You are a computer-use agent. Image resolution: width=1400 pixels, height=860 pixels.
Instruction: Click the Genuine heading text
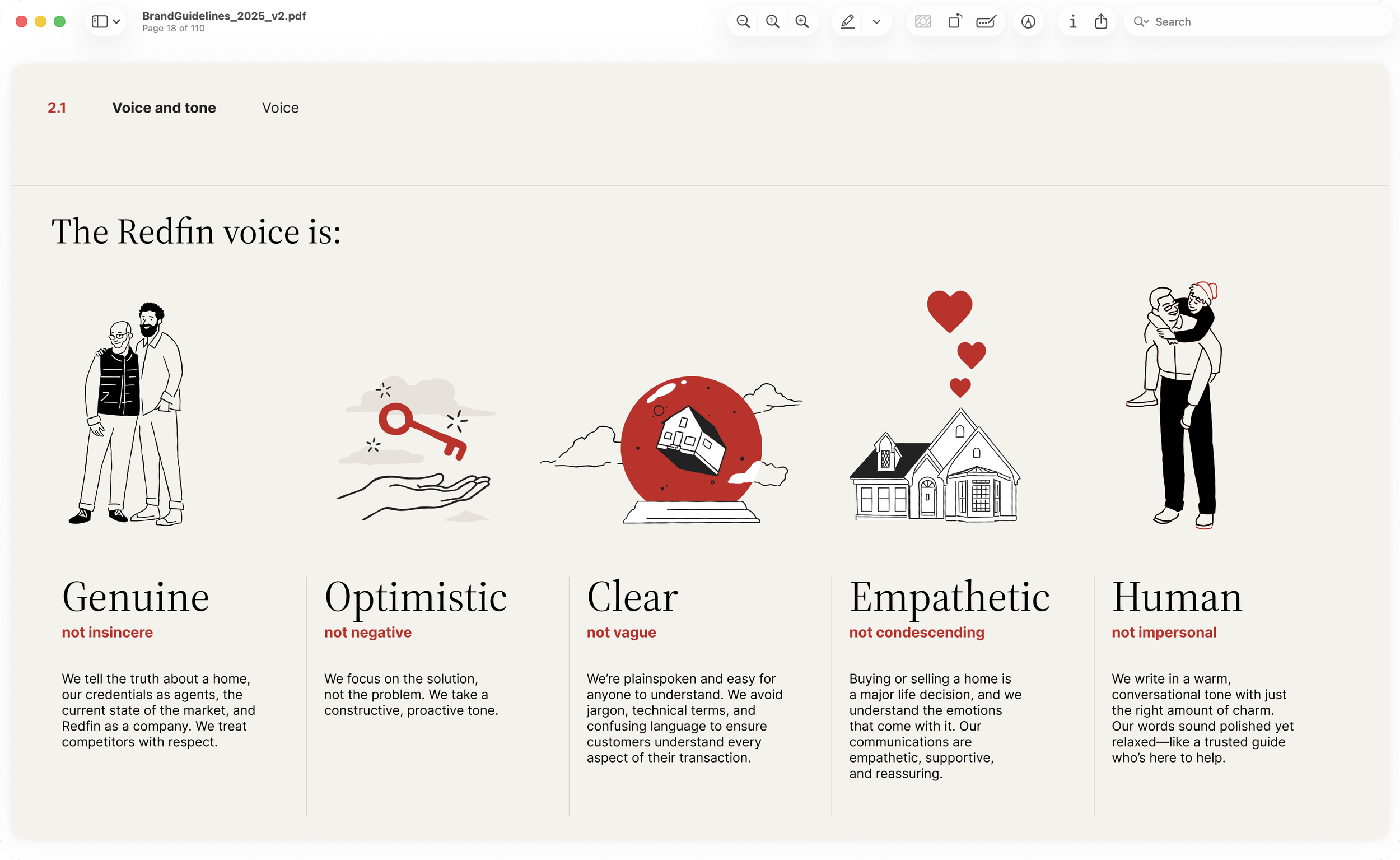click(x=136, y=597)
